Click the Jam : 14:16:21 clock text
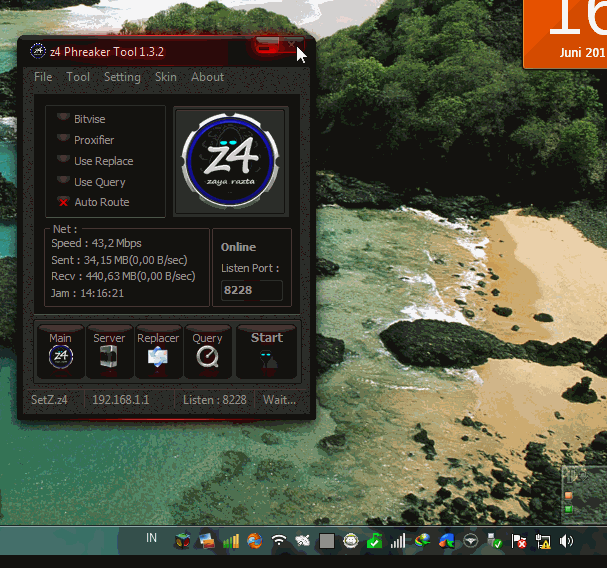 (x=87, y=293)
